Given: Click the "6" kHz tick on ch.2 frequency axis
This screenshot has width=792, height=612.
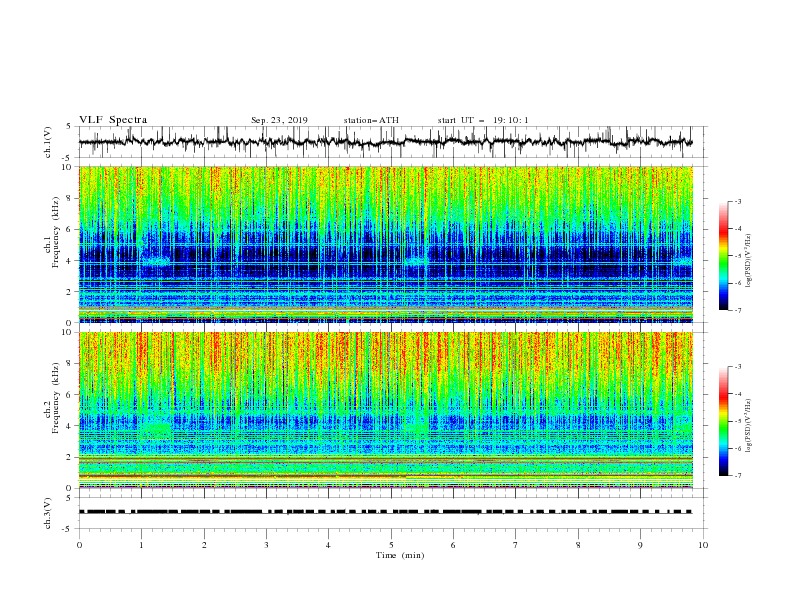Looking at the screenshot, I should pos(70,395).
